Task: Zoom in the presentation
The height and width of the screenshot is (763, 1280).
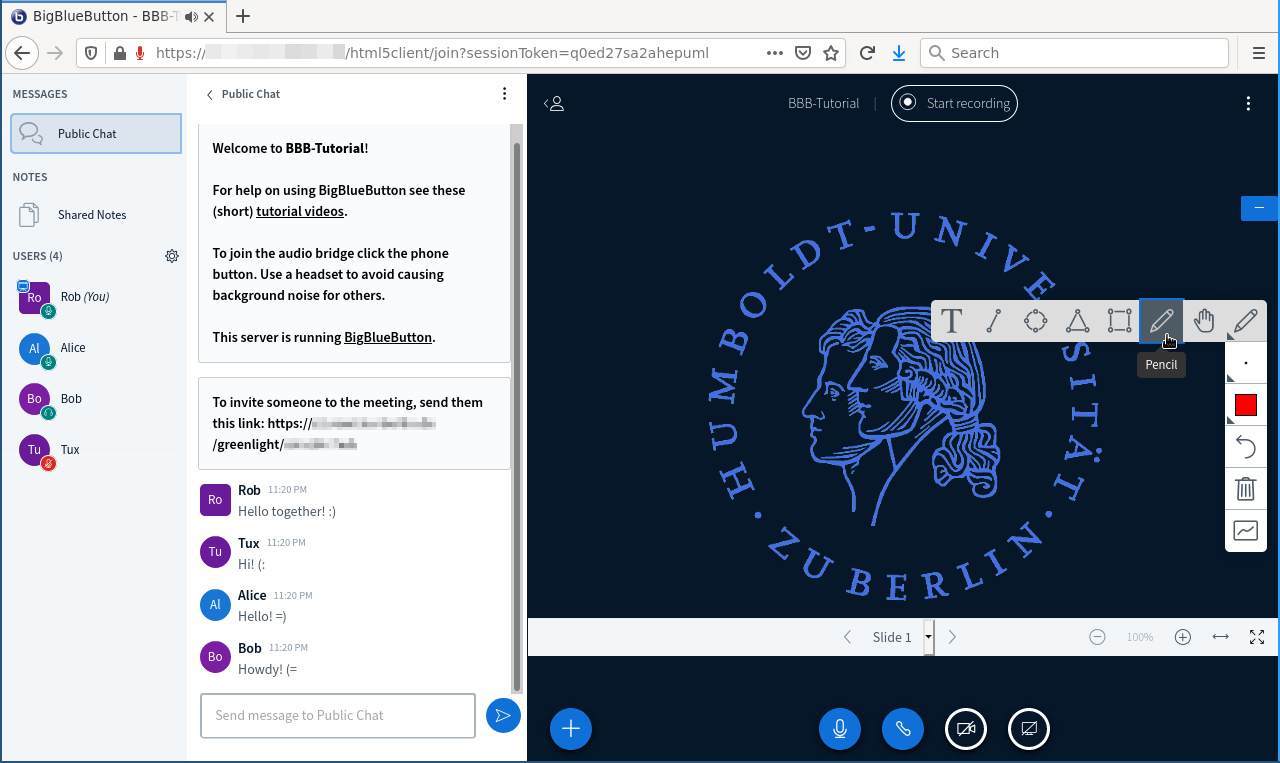Action: point(1183,637)
